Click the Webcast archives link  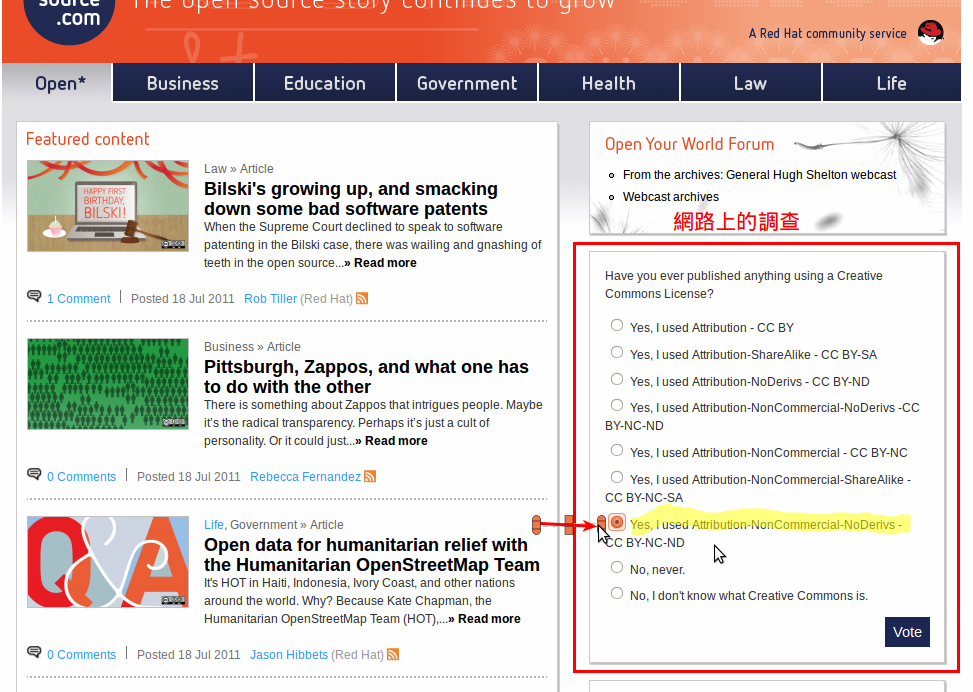(671, 197)
